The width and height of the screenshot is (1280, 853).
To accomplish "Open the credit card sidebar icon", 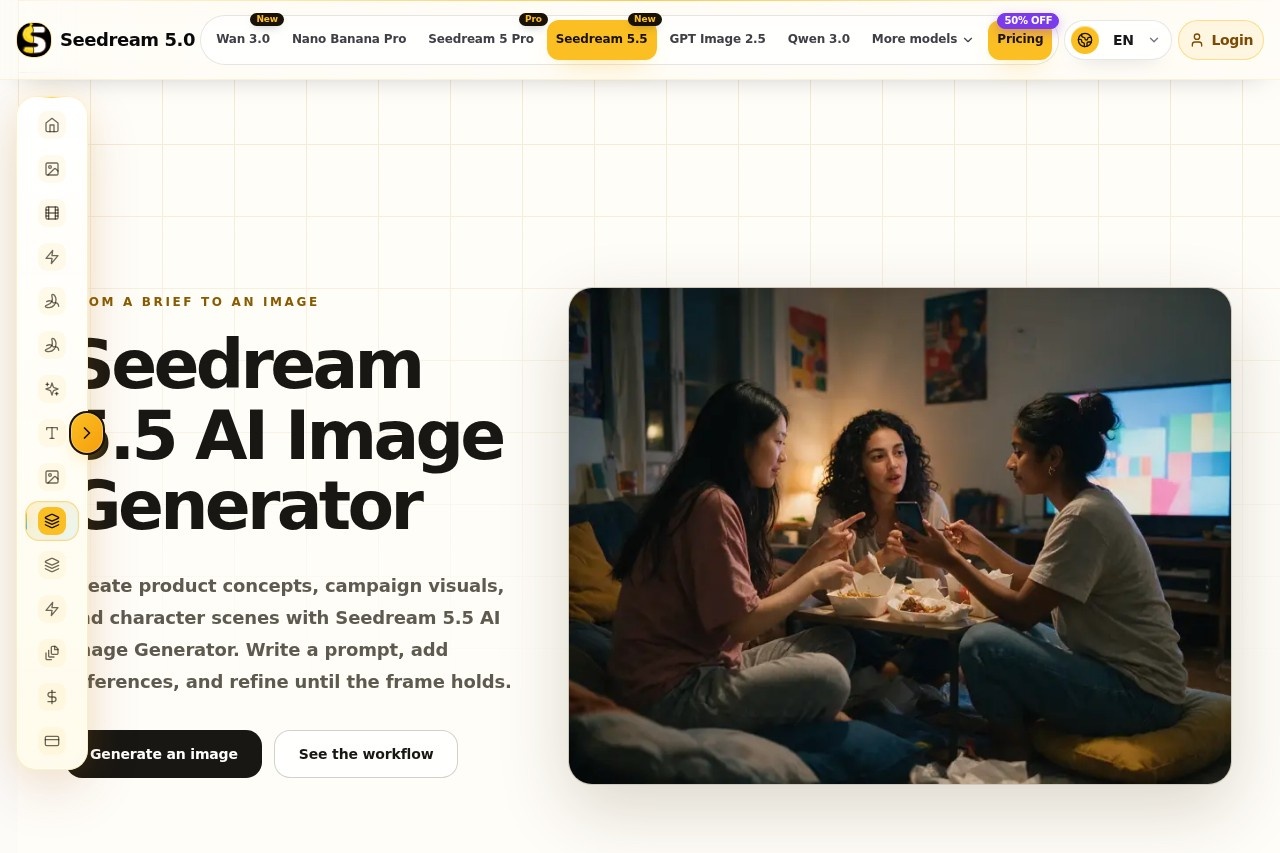I will tap(52, 741).
